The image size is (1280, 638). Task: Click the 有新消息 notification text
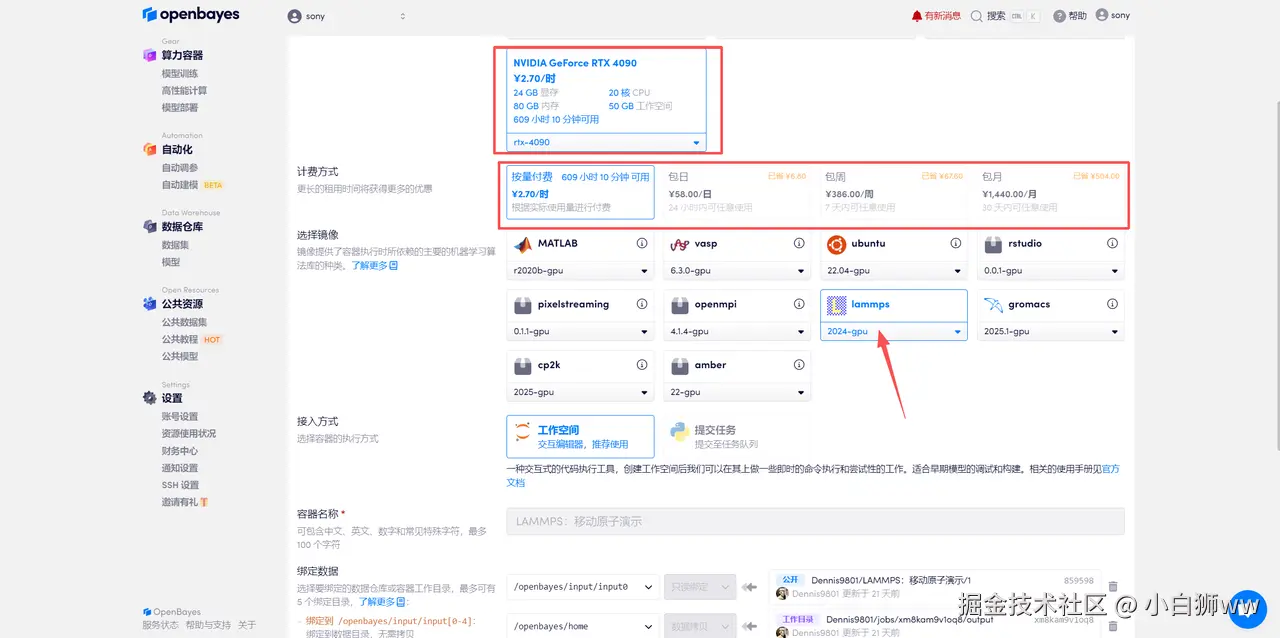(x=943, y=16)
